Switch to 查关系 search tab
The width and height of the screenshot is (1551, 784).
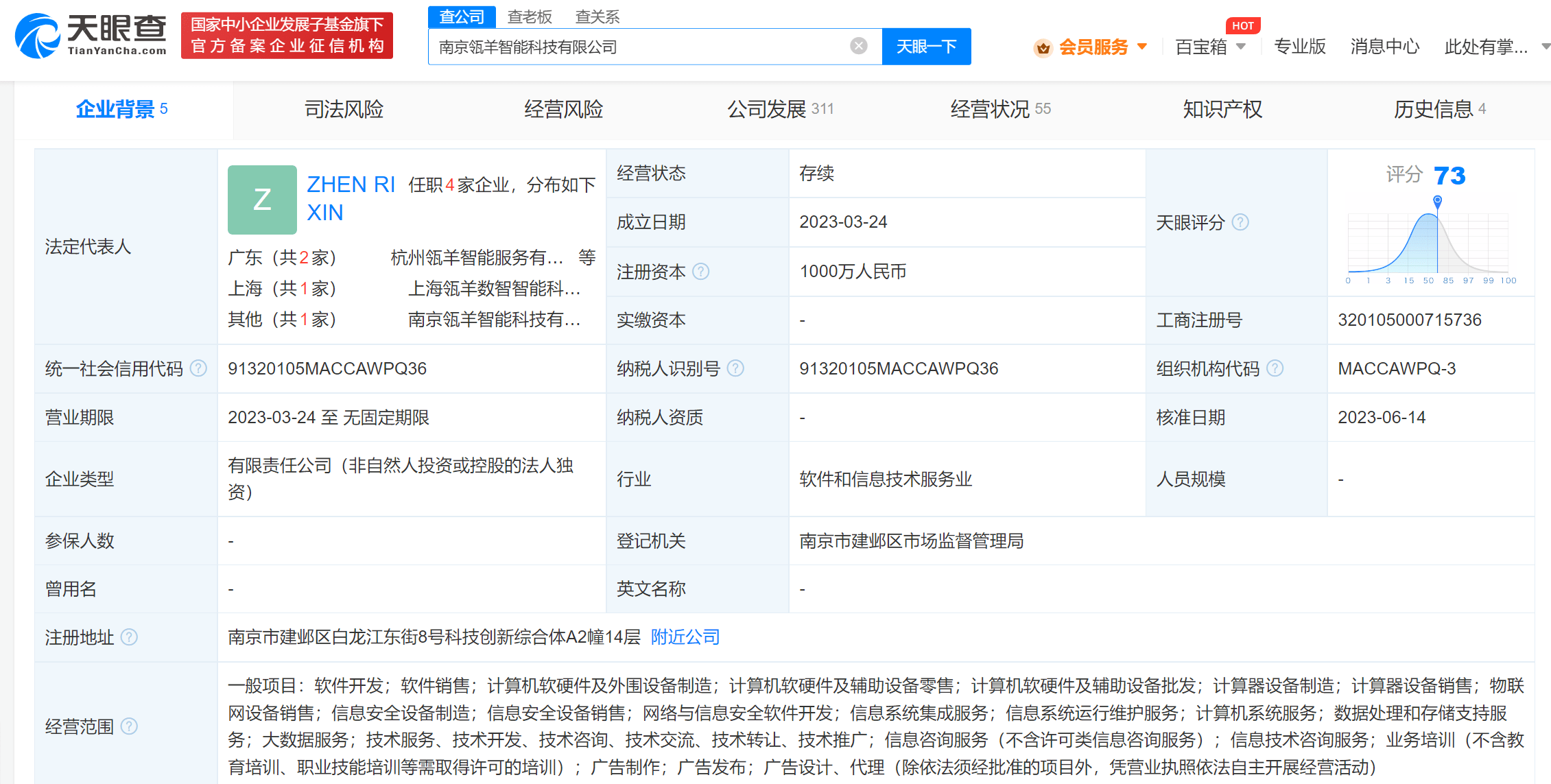coord(597,16)
